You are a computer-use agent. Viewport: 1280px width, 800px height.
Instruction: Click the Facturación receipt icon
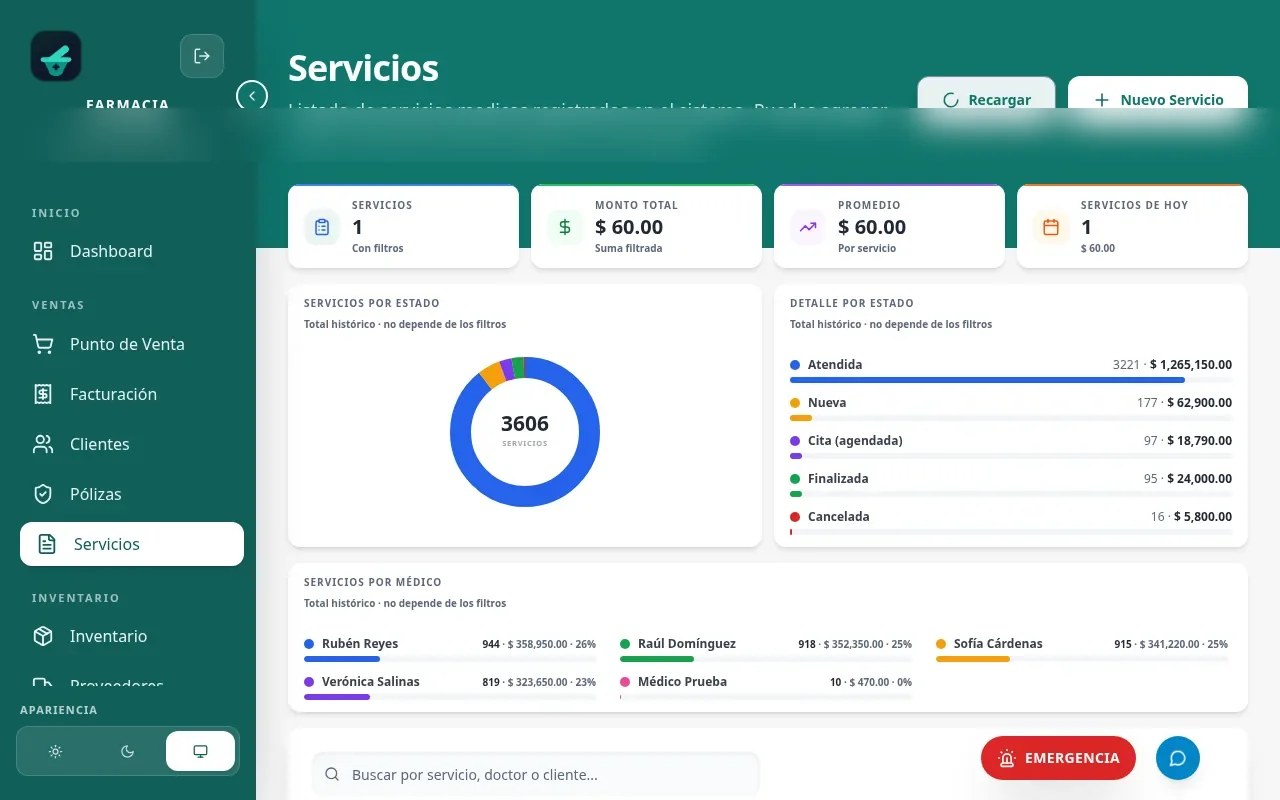(x=43, y=394)
